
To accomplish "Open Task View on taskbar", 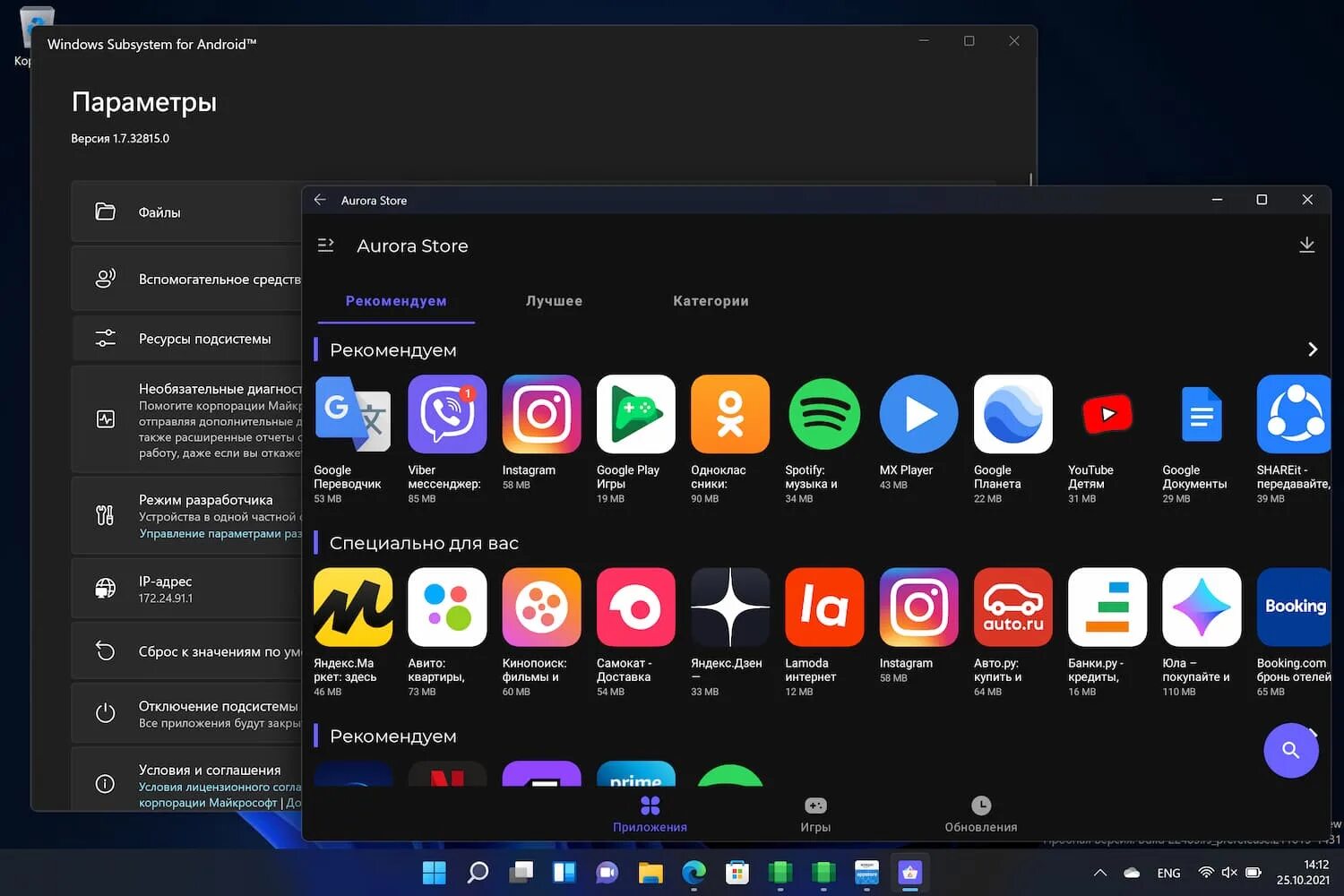I will coord(521,872).
